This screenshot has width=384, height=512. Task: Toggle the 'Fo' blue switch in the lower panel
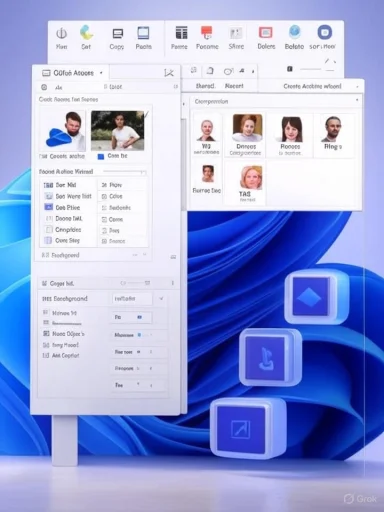(x=139, y=317)
